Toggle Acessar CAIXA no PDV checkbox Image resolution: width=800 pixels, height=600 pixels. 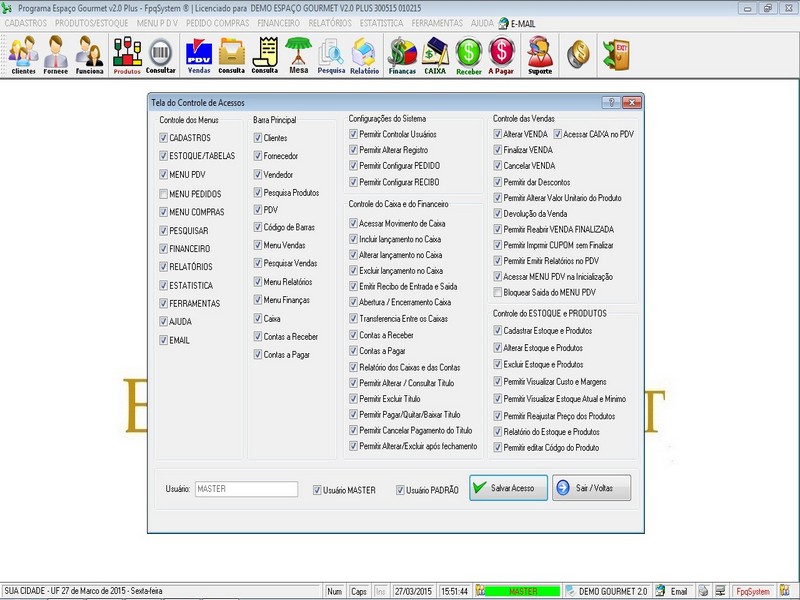pyautogui.click(x=558, y=134)
